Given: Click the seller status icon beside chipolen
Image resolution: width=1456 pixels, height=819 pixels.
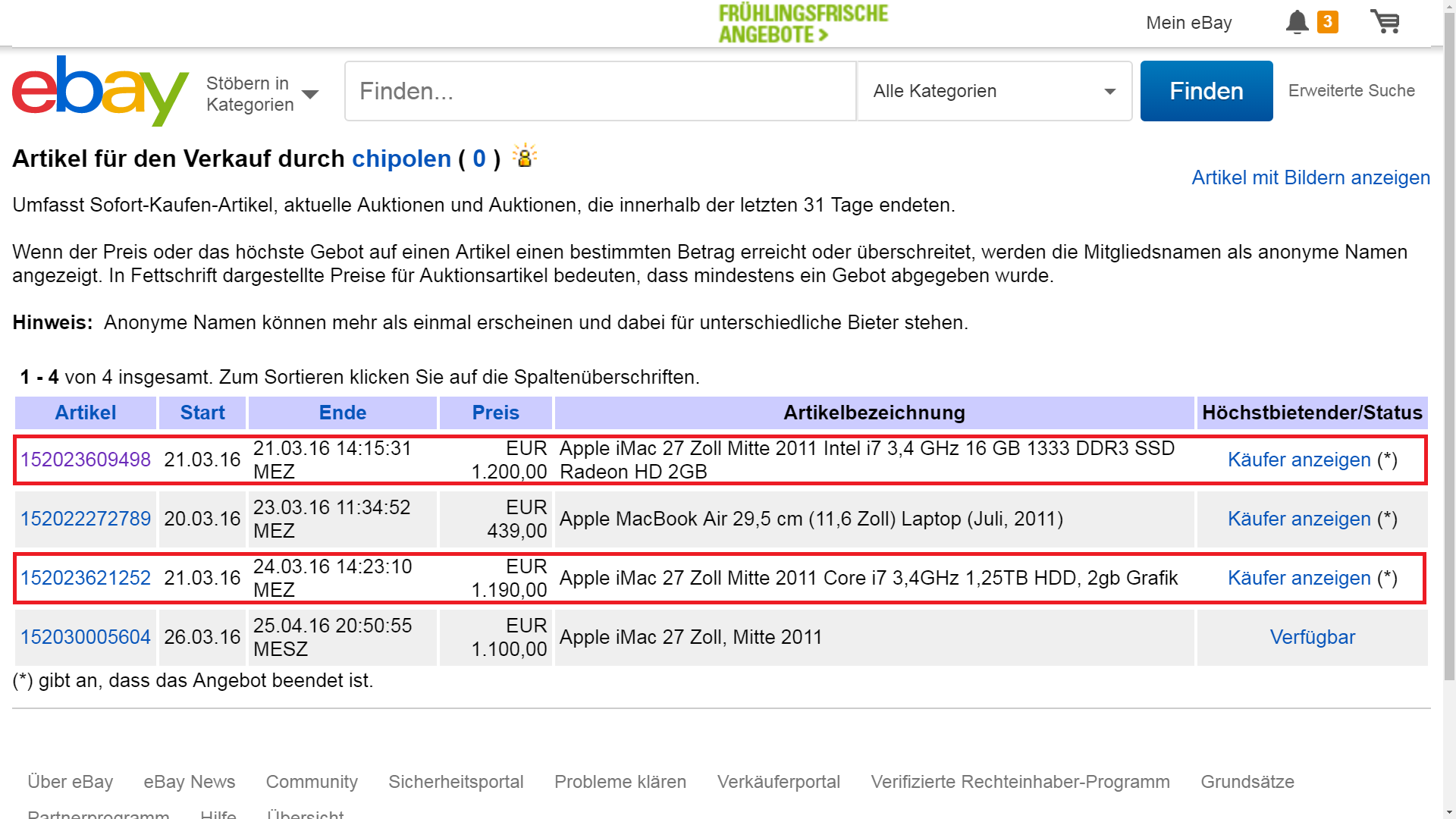Looking at the screenshot, I should click(524, 155).
